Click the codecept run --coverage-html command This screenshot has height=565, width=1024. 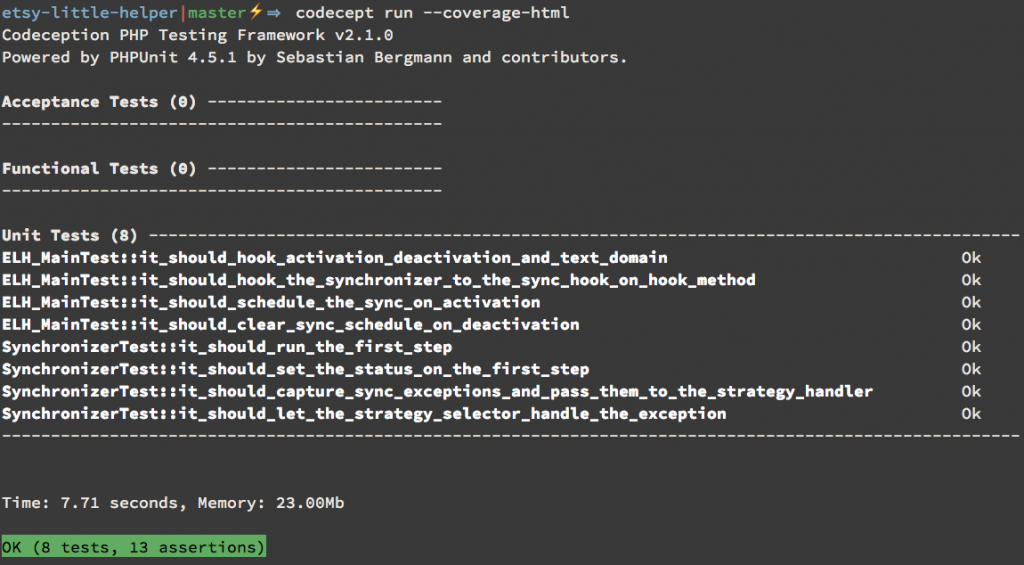(432, 12)
